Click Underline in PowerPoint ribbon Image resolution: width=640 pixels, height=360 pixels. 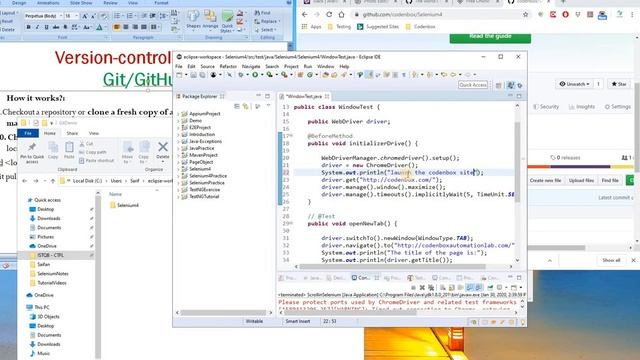46,27
